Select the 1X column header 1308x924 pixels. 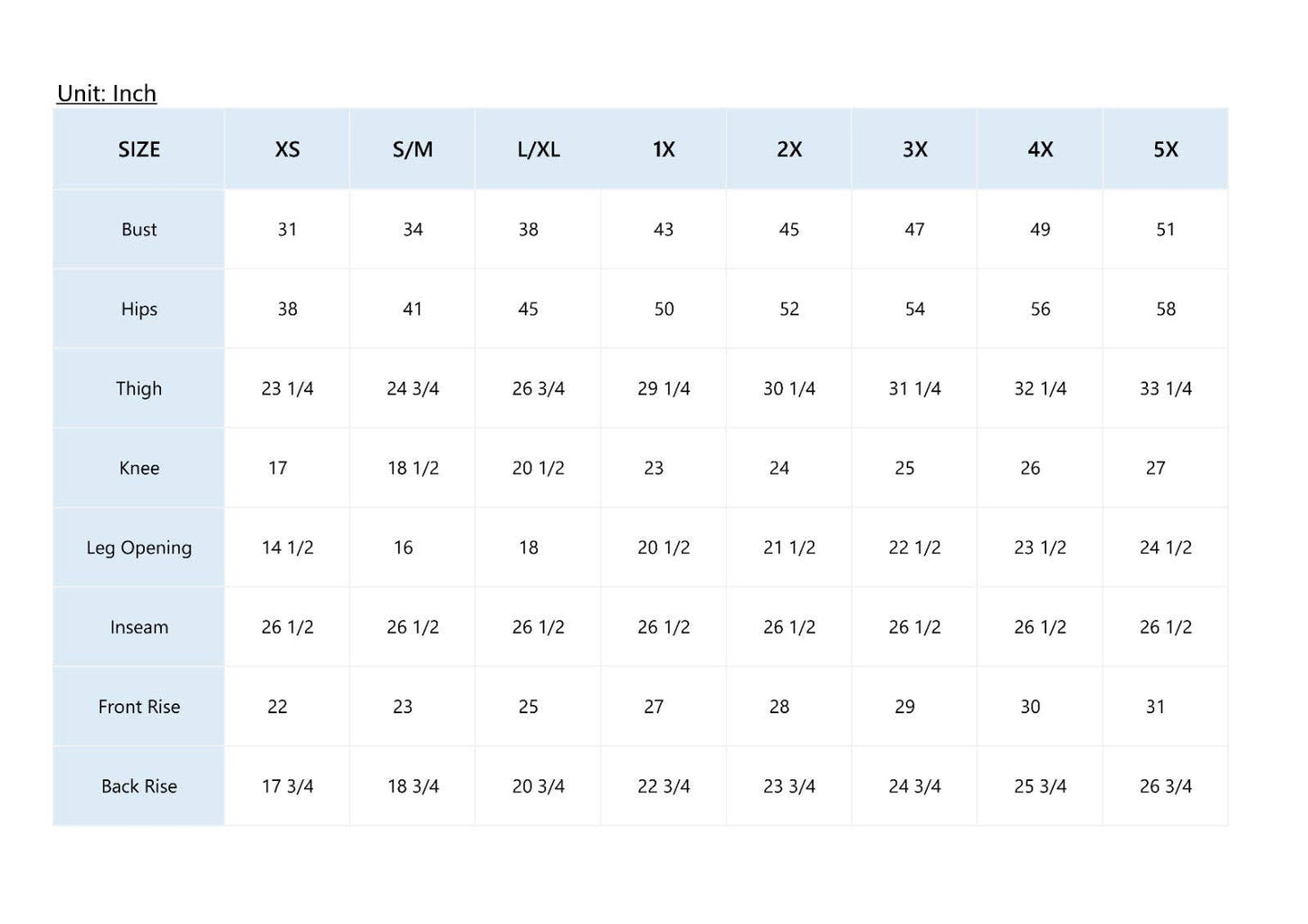664,149
